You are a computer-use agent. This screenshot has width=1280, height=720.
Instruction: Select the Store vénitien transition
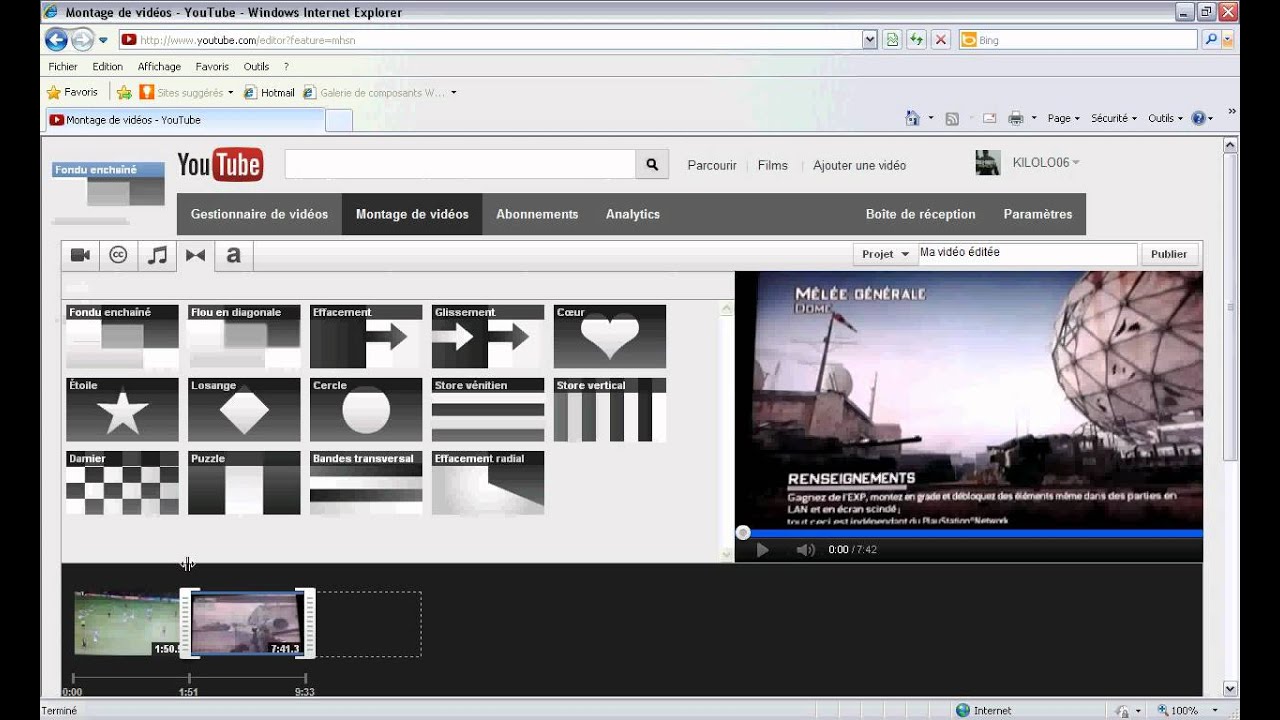click(x=488, y=410)
